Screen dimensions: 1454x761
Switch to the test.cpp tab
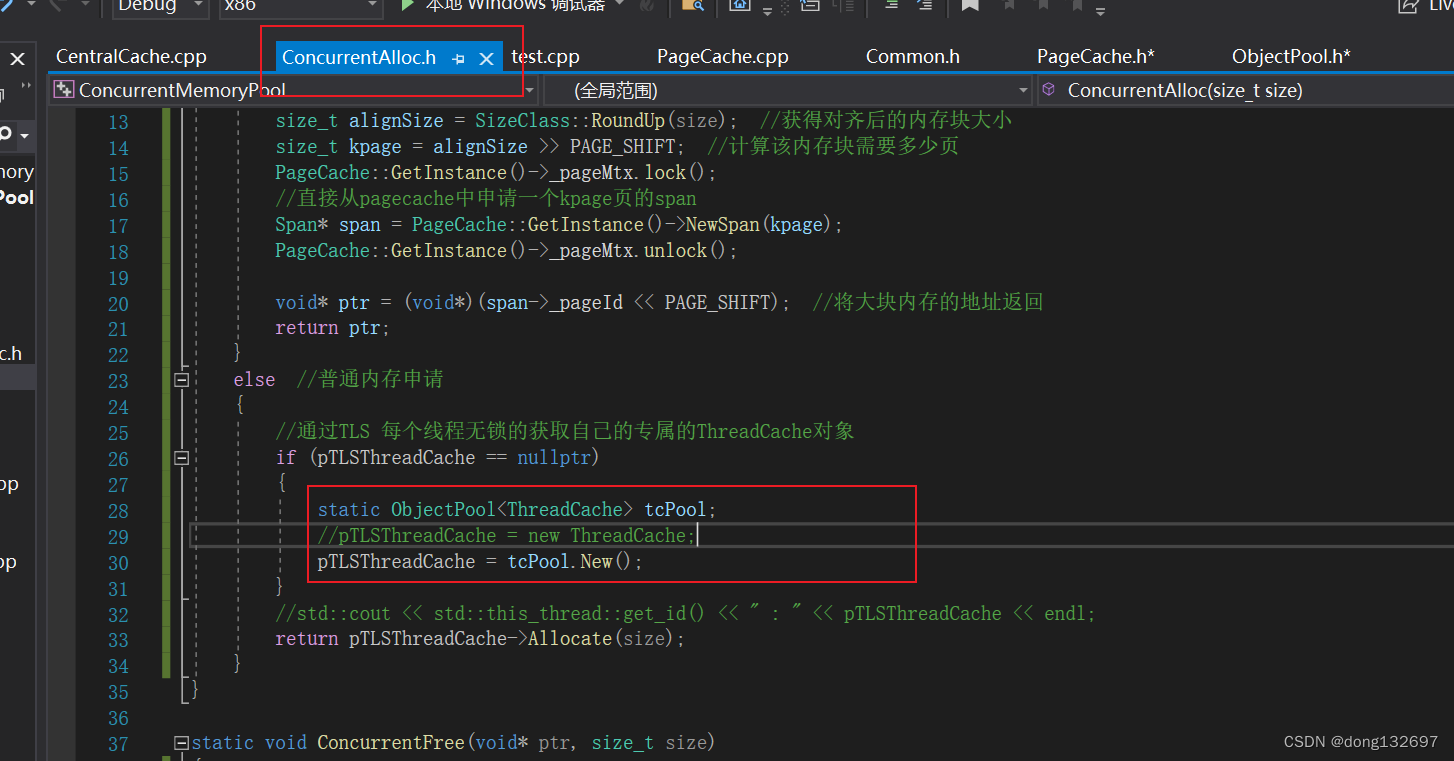(545, 57)
